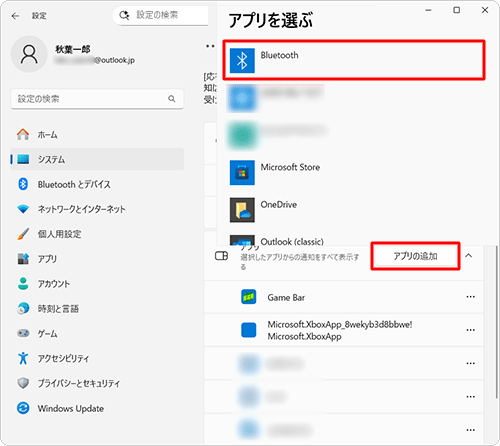Click the sidebar 設定の検索 search field

[97, 99]
